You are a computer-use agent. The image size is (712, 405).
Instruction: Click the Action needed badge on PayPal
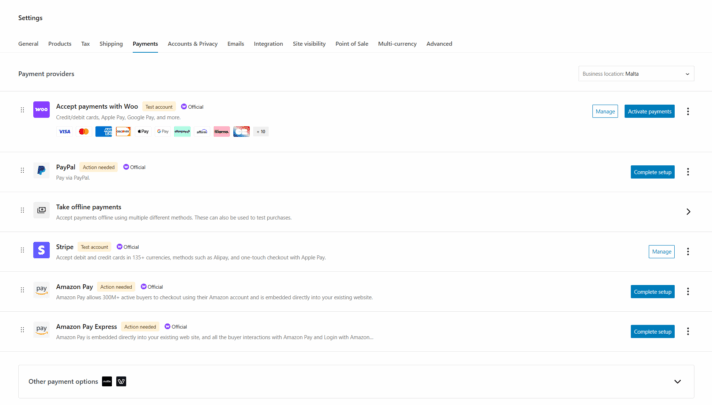(99, 167)
